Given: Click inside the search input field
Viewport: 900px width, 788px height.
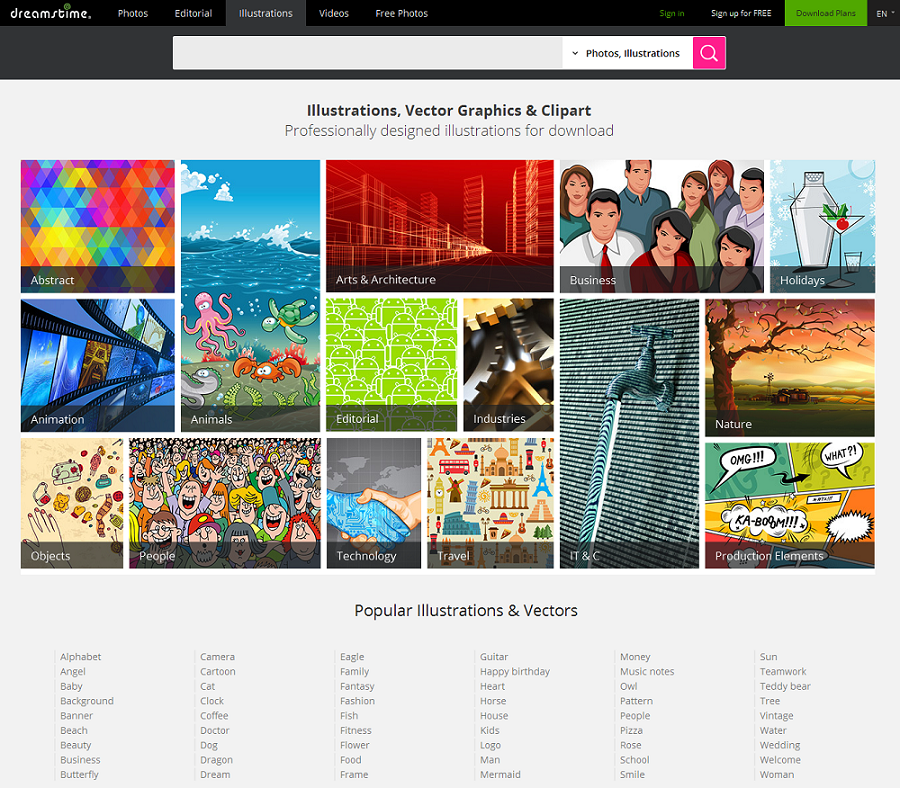Looking at the screenshot, I should [x=370, y=52].
